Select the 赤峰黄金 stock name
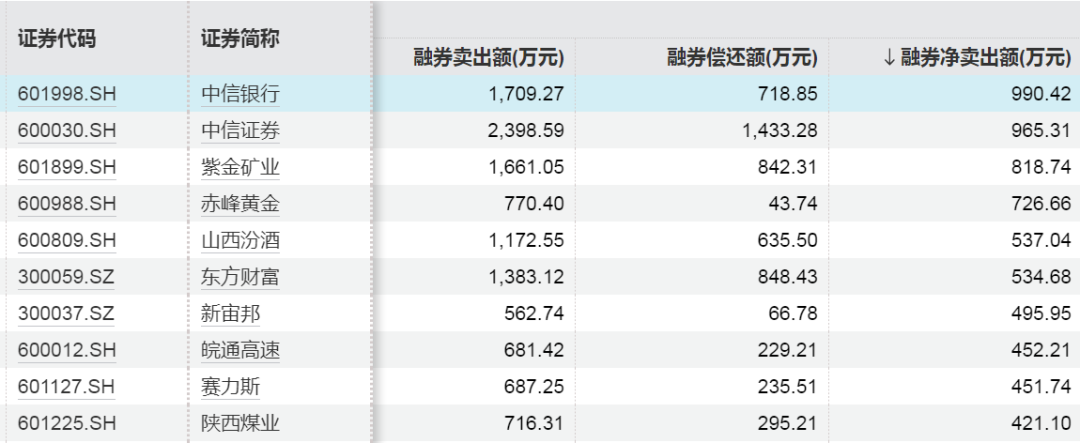 pos(240,204)
